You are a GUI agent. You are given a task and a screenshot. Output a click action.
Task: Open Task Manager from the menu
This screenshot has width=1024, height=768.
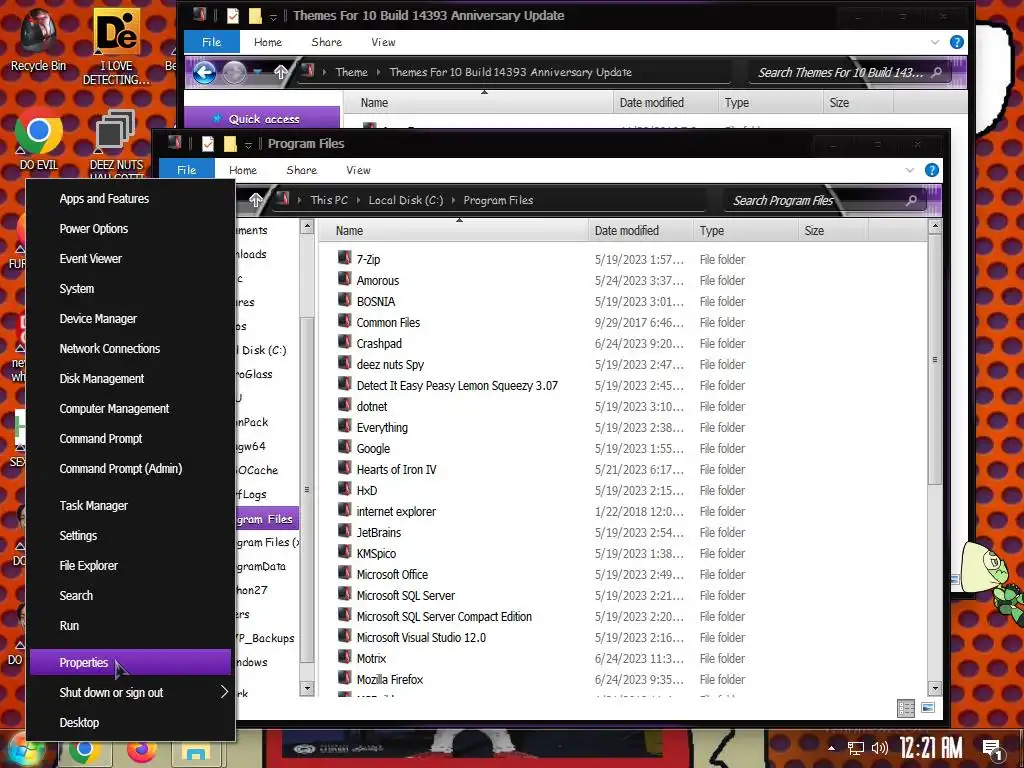[131, 505]
